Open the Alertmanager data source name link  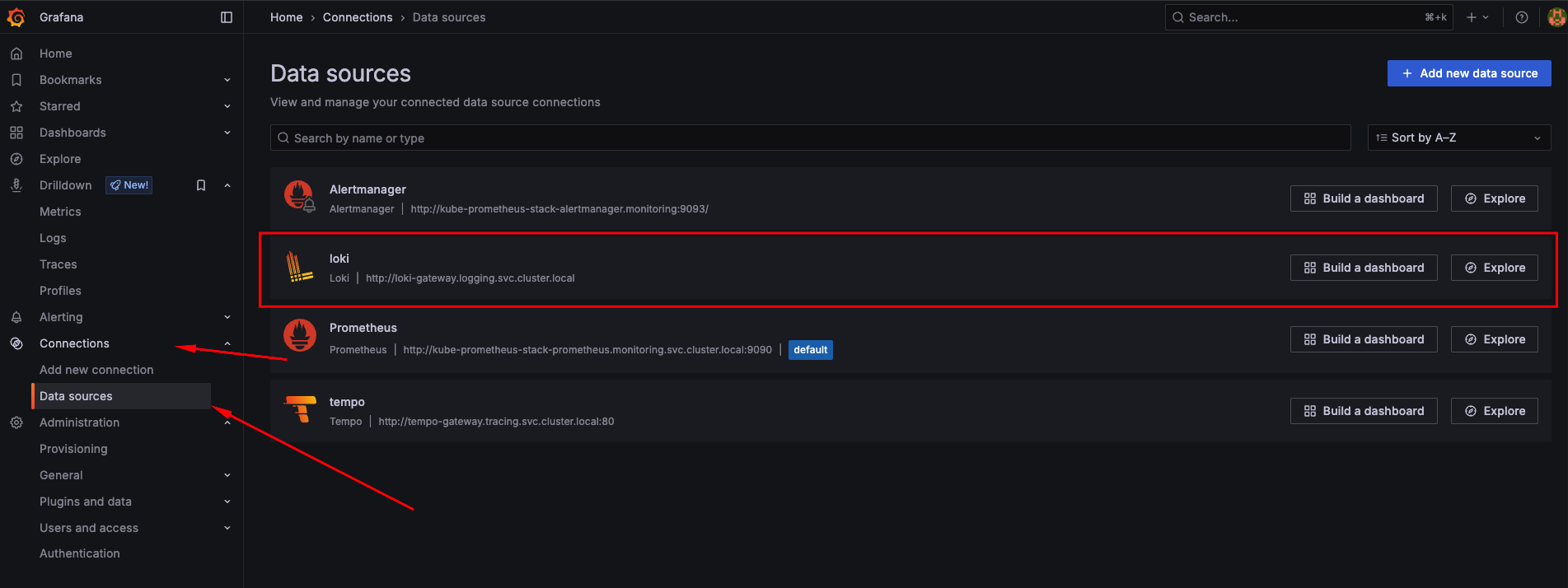pyautogui.click(x=367, y=189)
